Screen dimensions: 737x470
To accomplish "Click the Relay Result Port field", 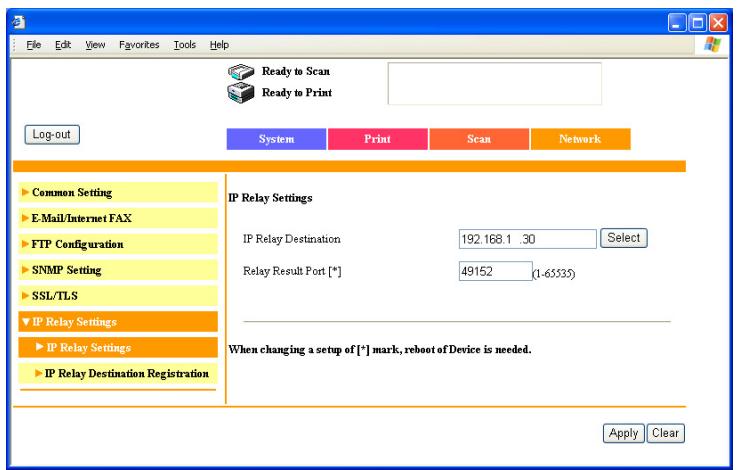I will tap(495, 271).
